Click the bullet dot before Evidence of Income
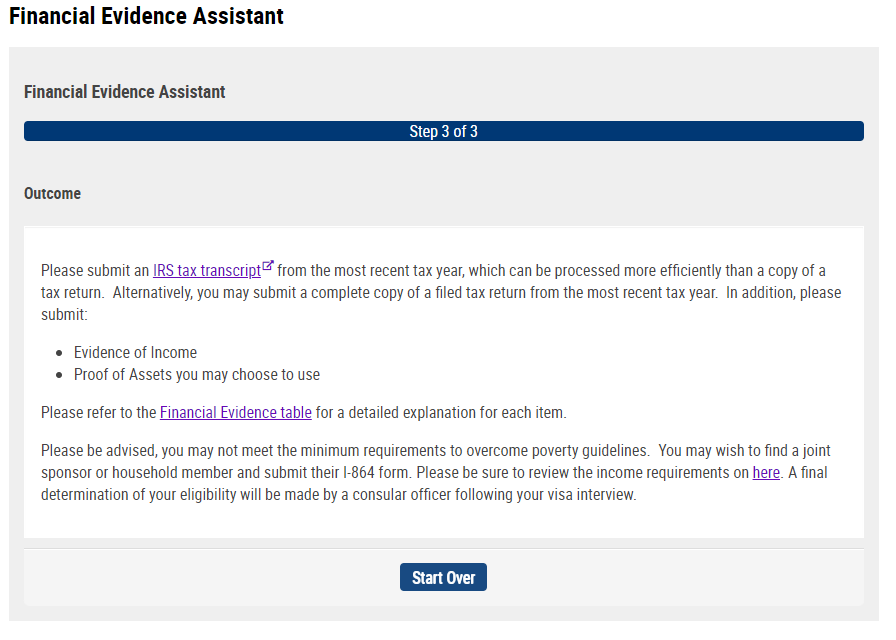The height and width of the screenshot is (640, 896). tap(59, 354)
